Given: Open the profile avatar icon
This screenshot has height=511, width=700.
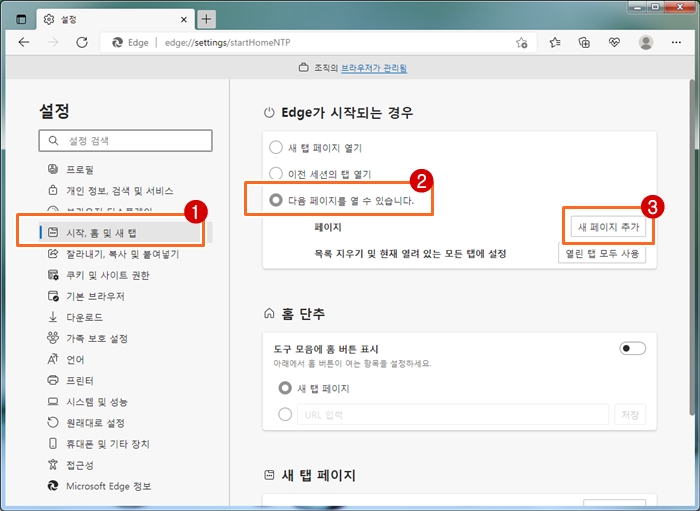Looking at the screenshot, I should 646,42.
